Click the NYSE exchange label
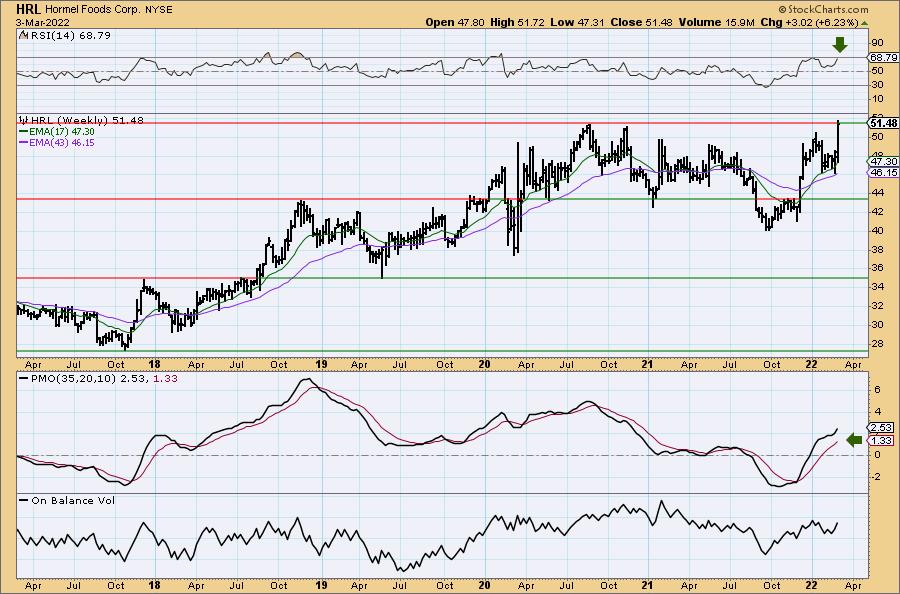 158,10
